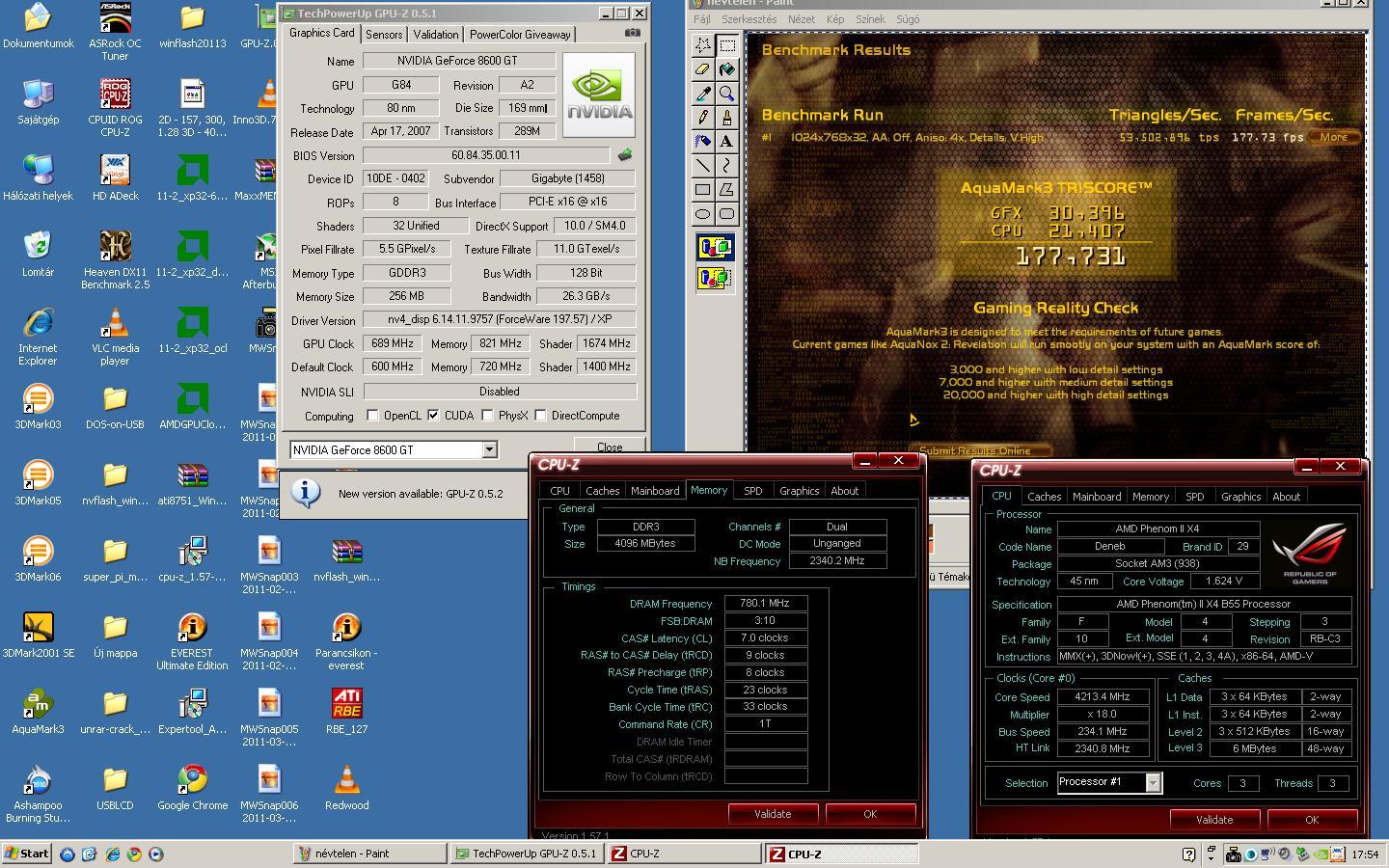Open the 3DMark2001 SE desktop icon

point(38,635)
